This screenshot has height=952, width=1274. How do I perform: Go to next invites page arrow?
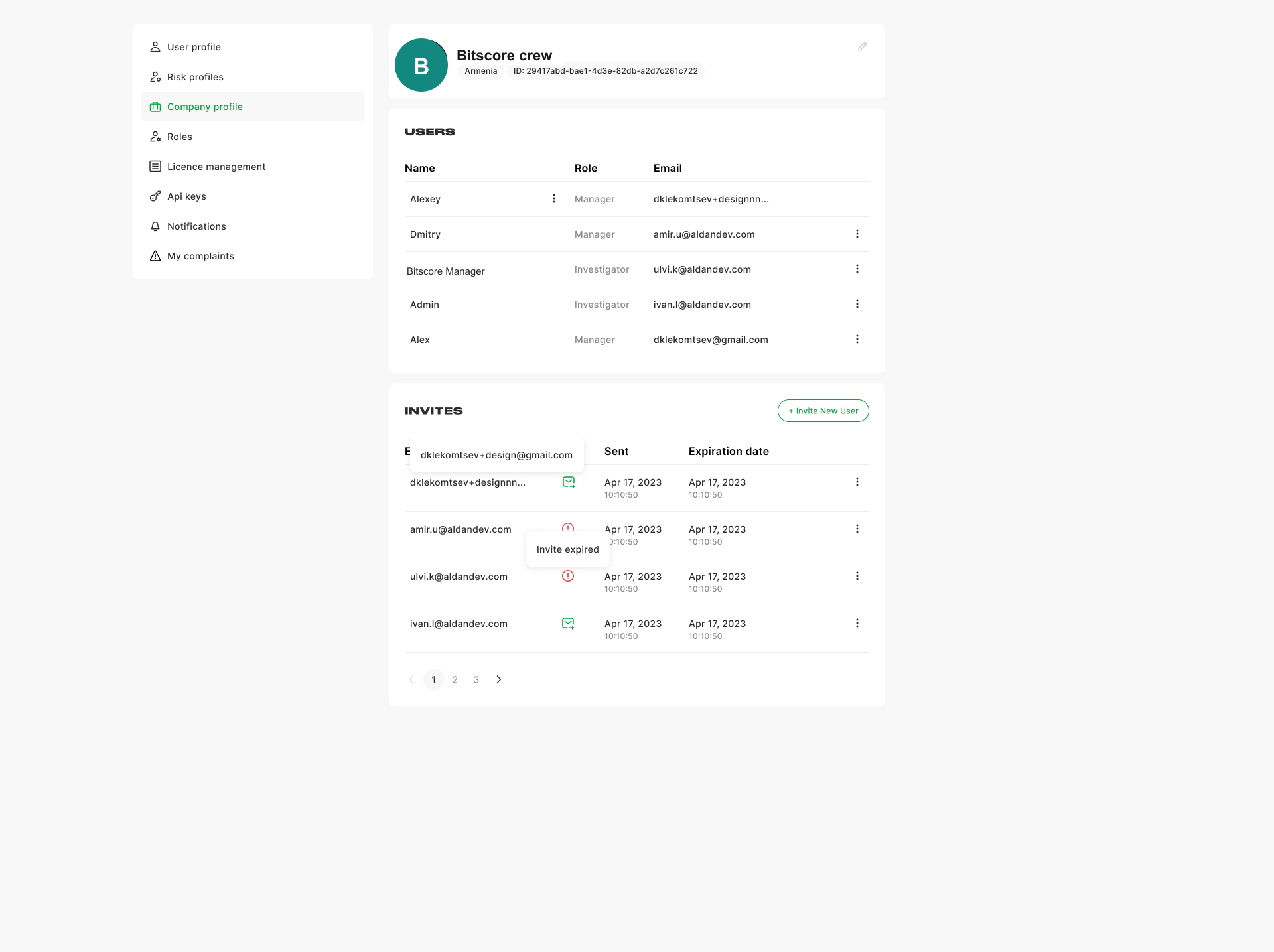tap(499, 679)
